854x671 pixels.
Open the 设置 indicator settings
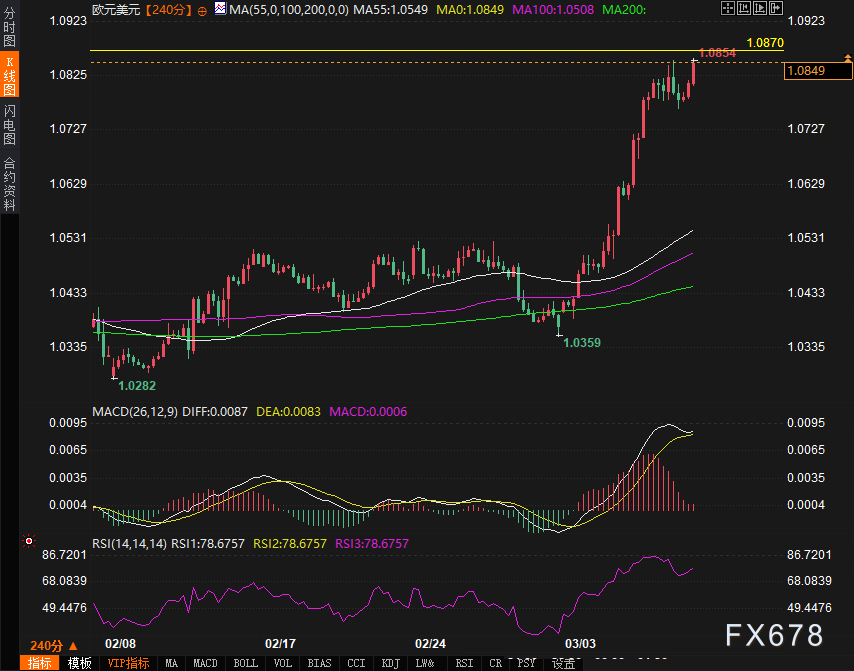click(564, 663)
